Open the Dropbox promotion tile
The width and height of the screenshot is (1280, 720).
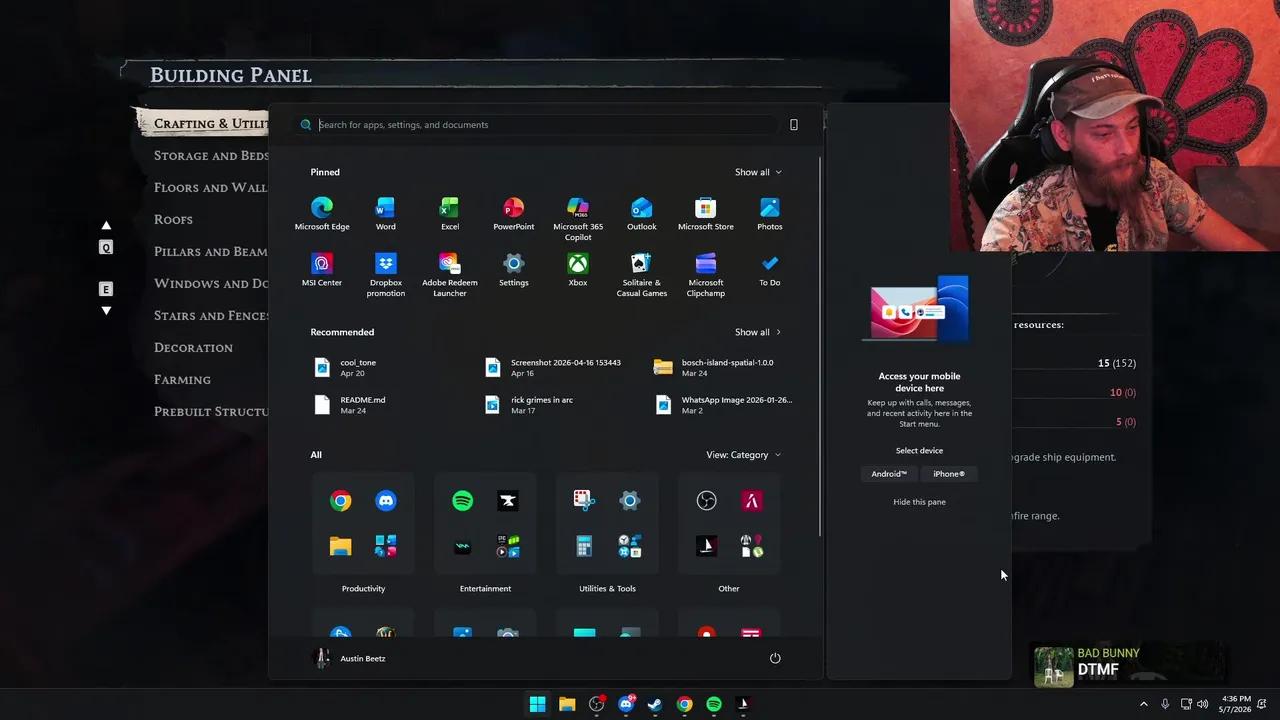coord(385,275)
